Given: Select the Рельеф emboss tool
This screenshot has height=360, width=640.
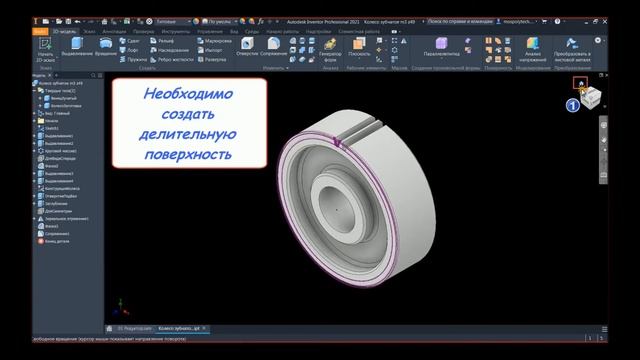Looking at the screenshot, I should pyautogui.click(x=162, y=41).
